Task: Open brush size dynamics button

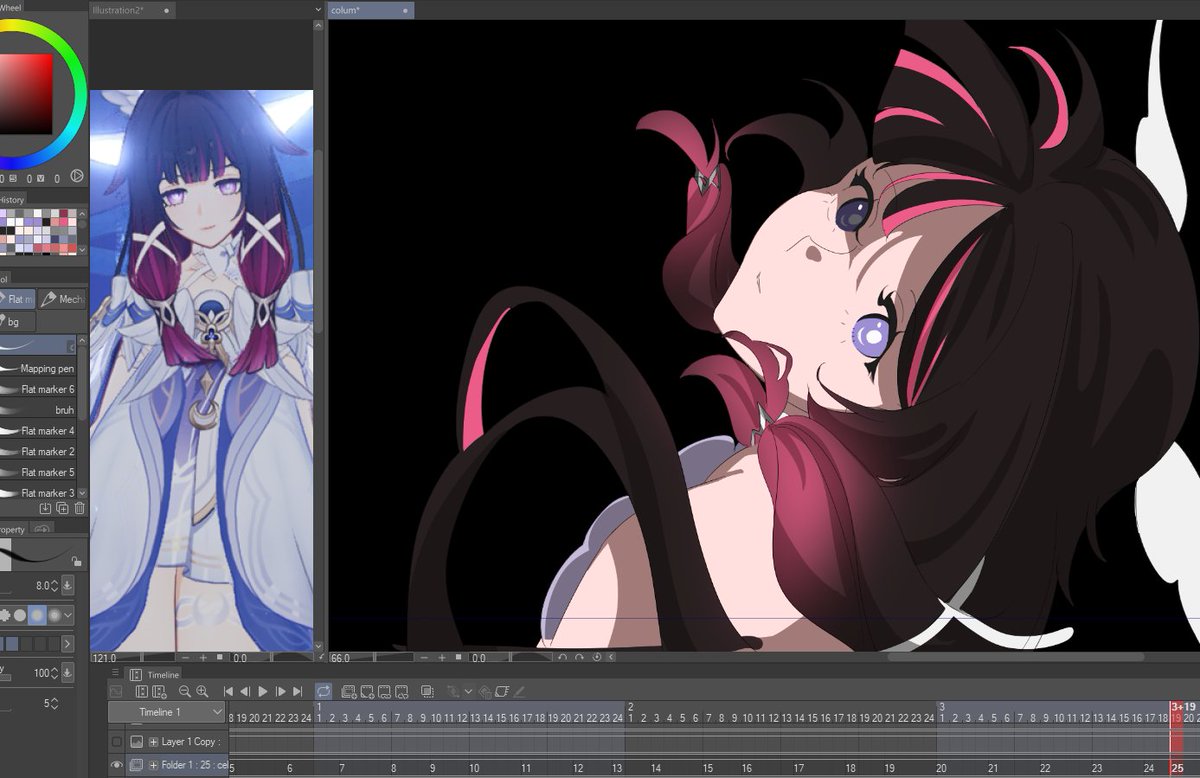Action: tap(68, 585)
